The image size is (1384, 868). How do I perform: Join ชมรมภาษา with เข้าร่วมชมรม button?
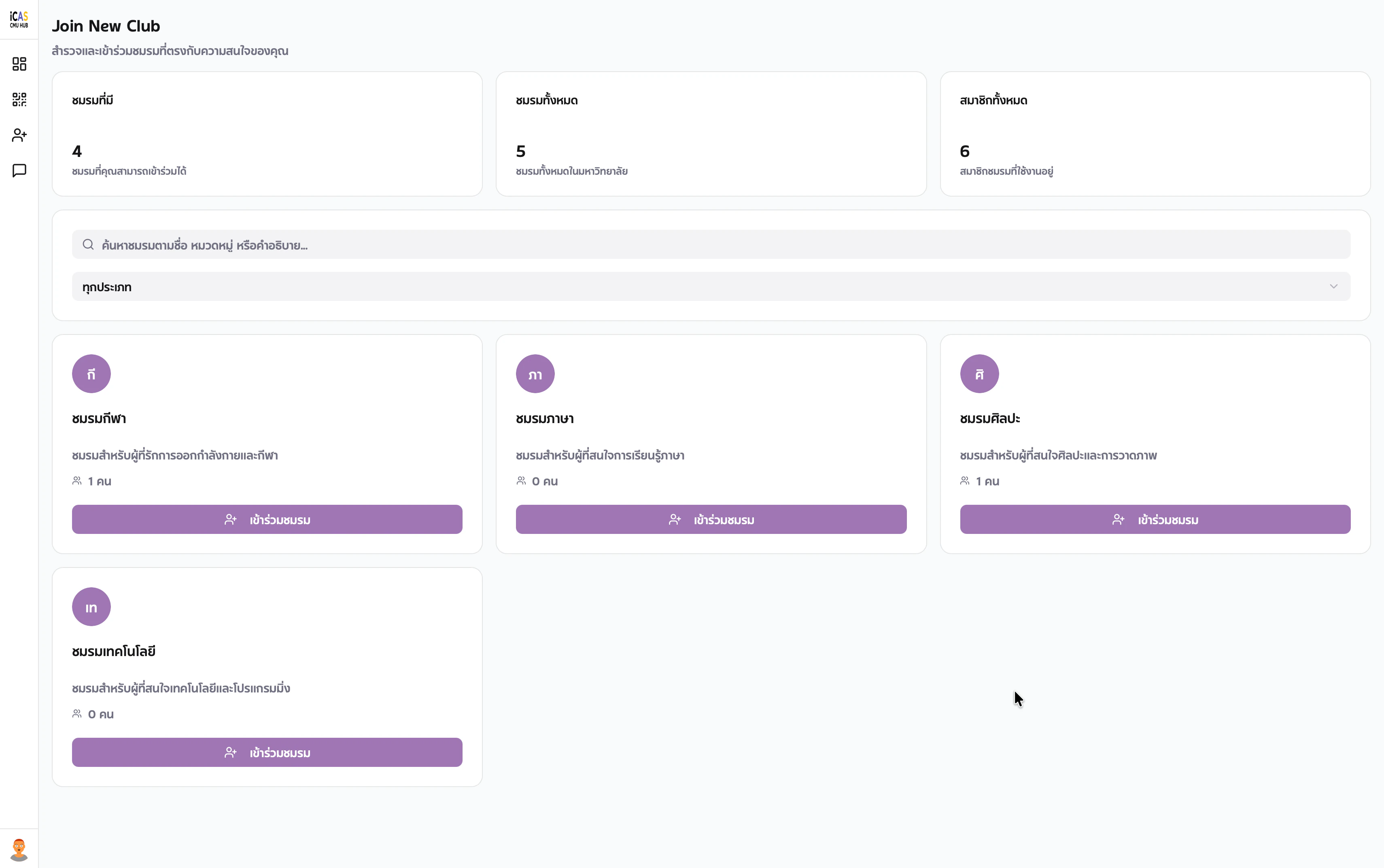click(711, 519)
